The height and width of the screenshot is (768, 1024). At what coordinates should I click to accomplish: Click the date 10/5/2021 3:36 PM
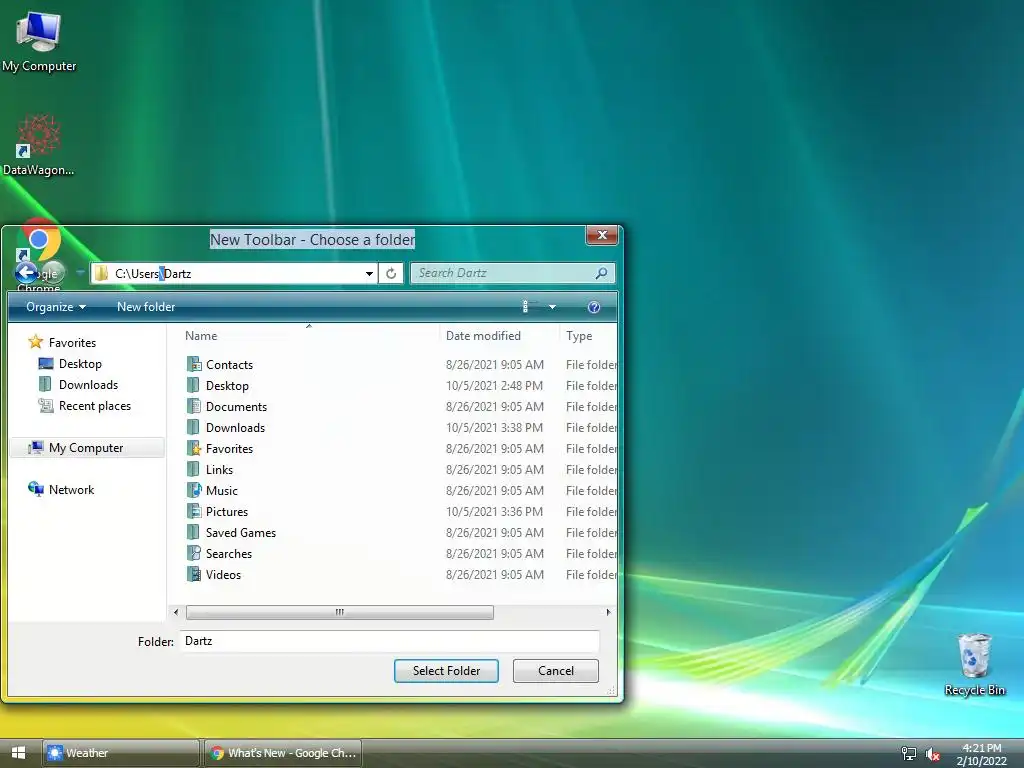[494, 511]
